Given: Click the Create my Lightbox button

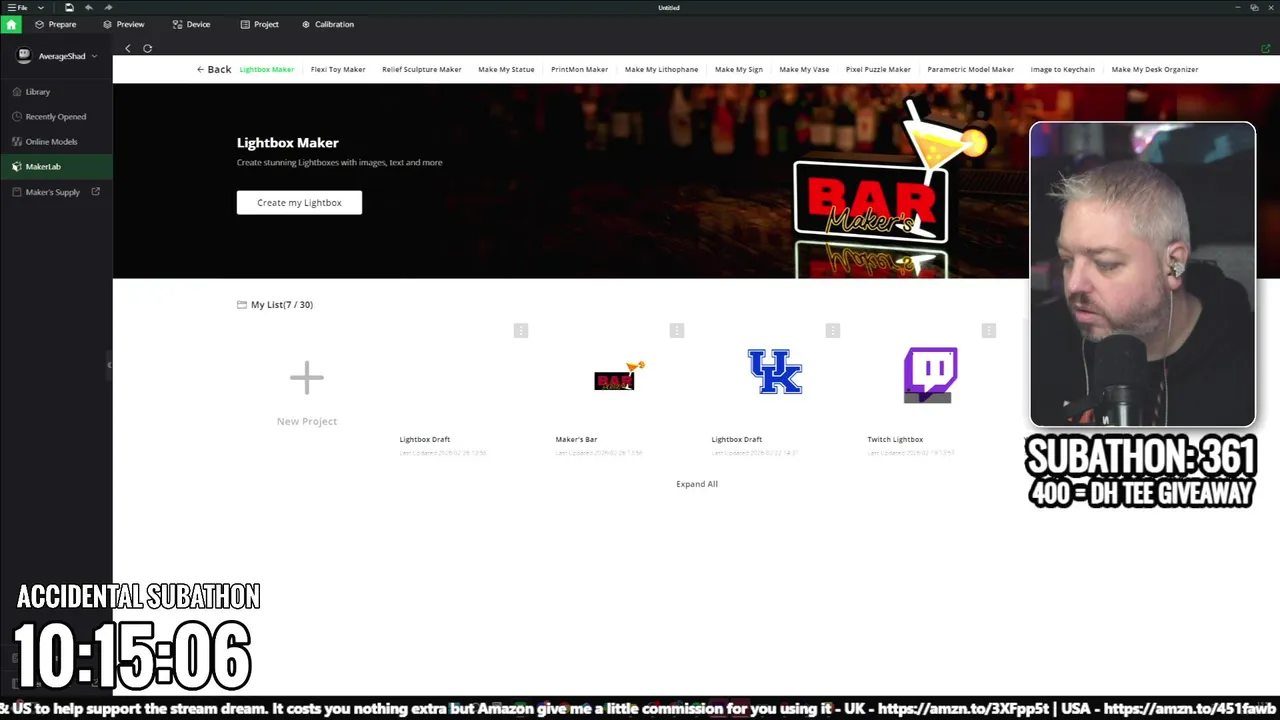Looking at the screenshot, I should pyautogui.click(x=299, y=202).
